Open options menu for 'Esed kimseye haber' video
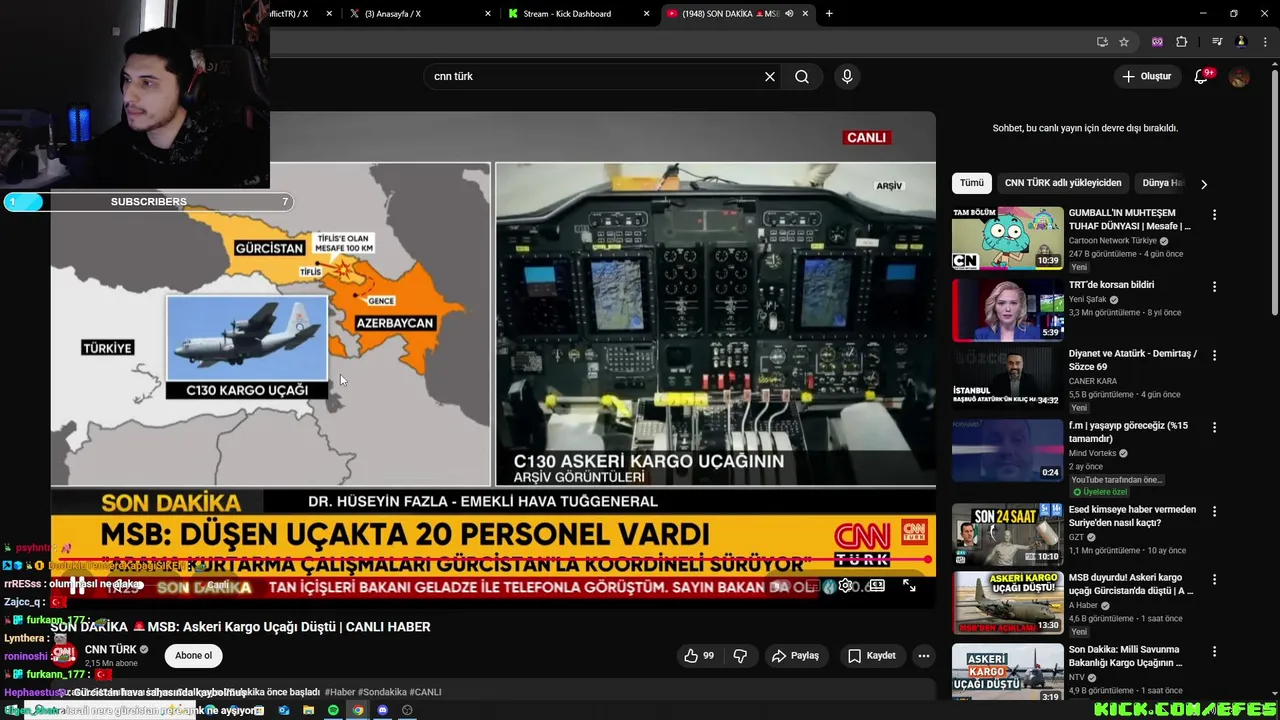Viewport: 1280px width, 720px height. (1214, 511)
